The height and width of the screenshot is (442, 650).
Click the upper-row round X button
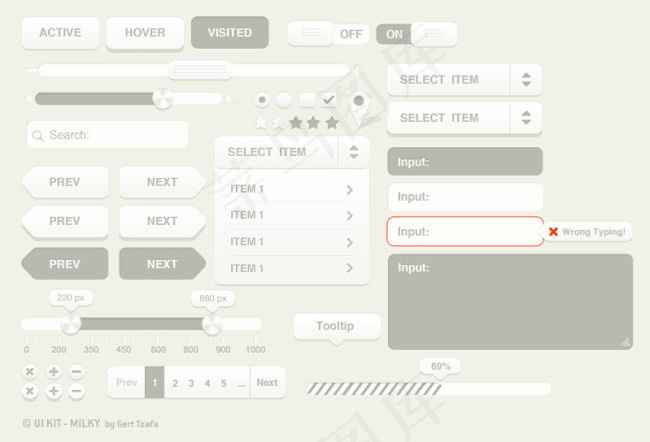(30, 372)
